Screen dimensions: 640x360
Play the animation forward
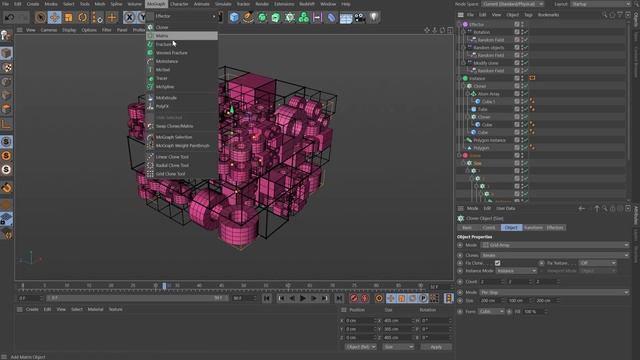point(303,298)
